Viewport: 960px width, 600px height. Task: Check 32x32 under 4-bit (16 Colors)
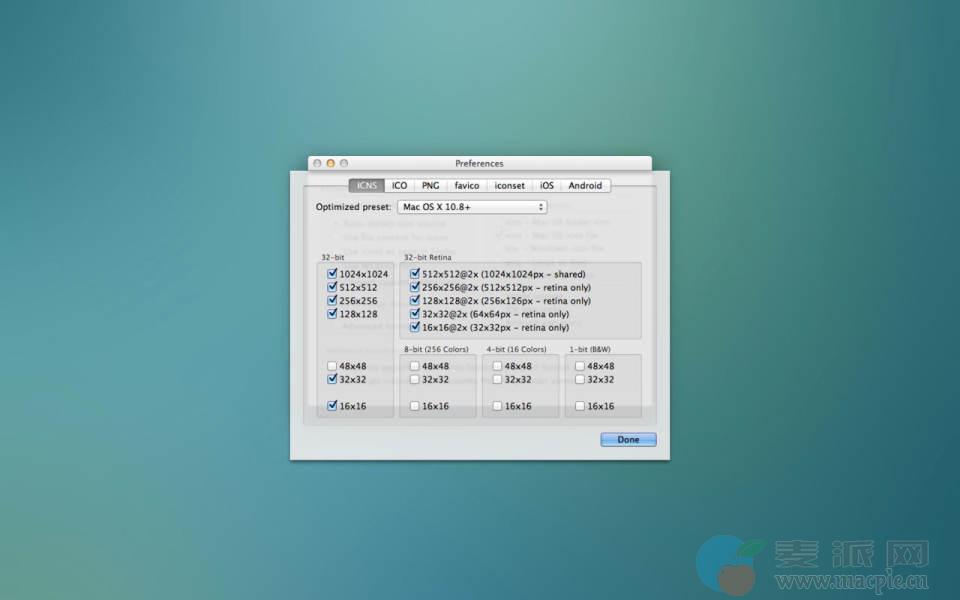(497, 379)
